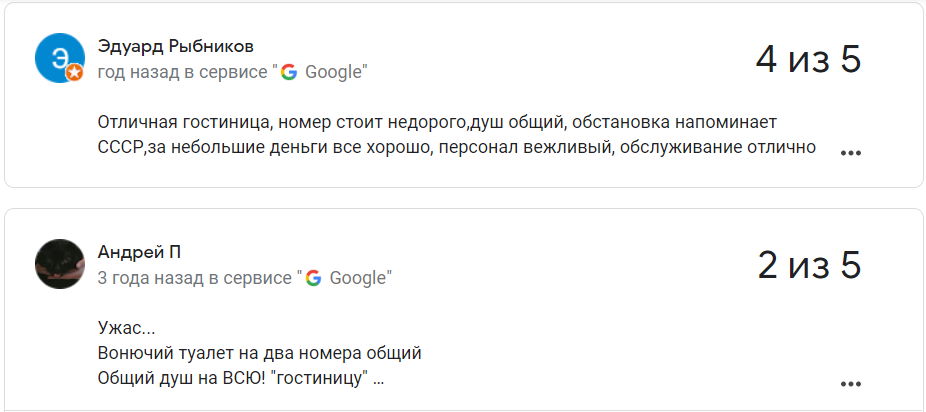Viewport: 926px width, 412px height.
Task: Open the three-dot menu on Андрей П's review
Action: pos(851,384)
